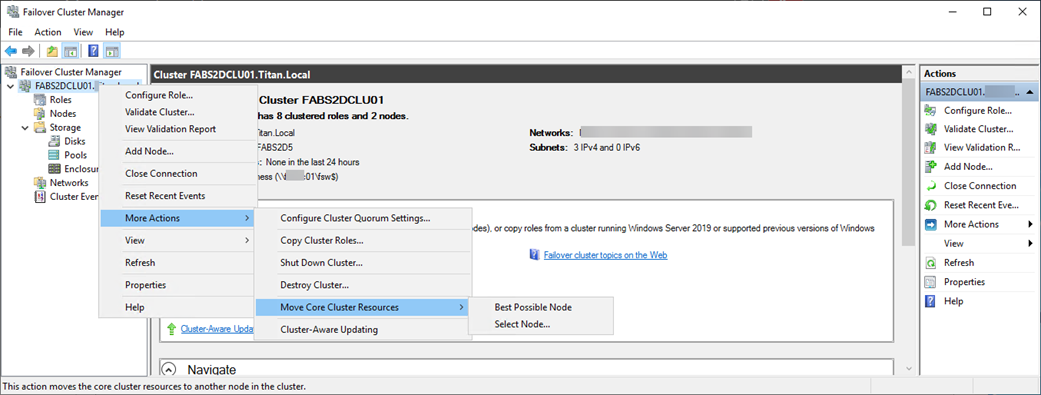Viewport: 1041px width, 395px height.
Task: Choose Best Possible Node from submenu
Action: [533, 307]
